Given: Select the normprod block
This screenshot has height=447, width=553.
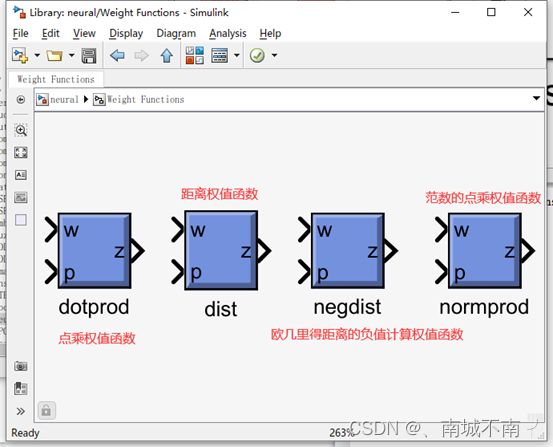Looking at the screenshot, I should pos(485,250).
